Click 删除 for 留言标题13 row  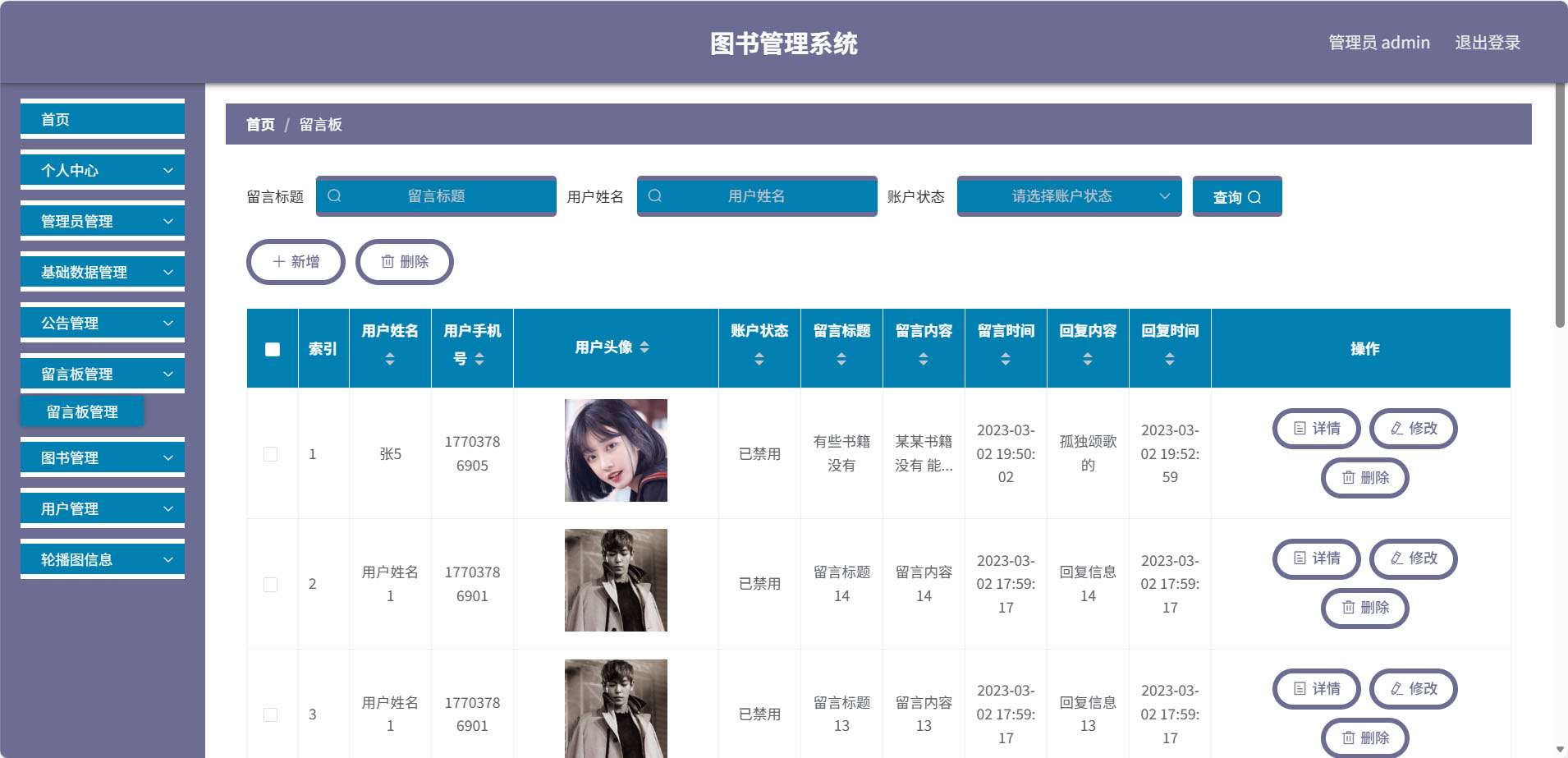pyautogui.click(x=1365, y=738)
